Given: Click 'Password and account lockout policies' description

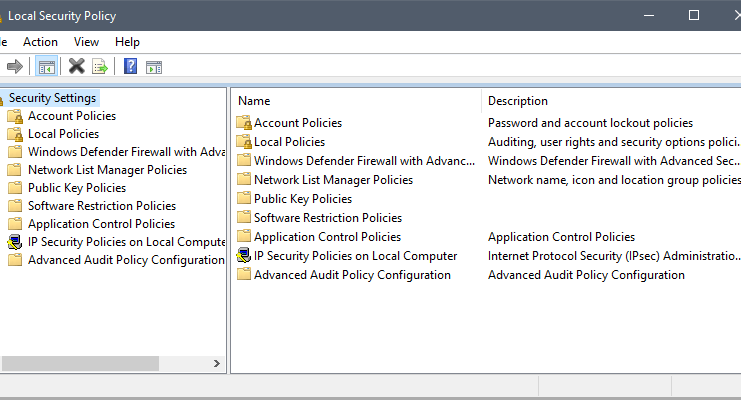Looking at the screenshot, I should pyautogui.click(x=590, y=123).
